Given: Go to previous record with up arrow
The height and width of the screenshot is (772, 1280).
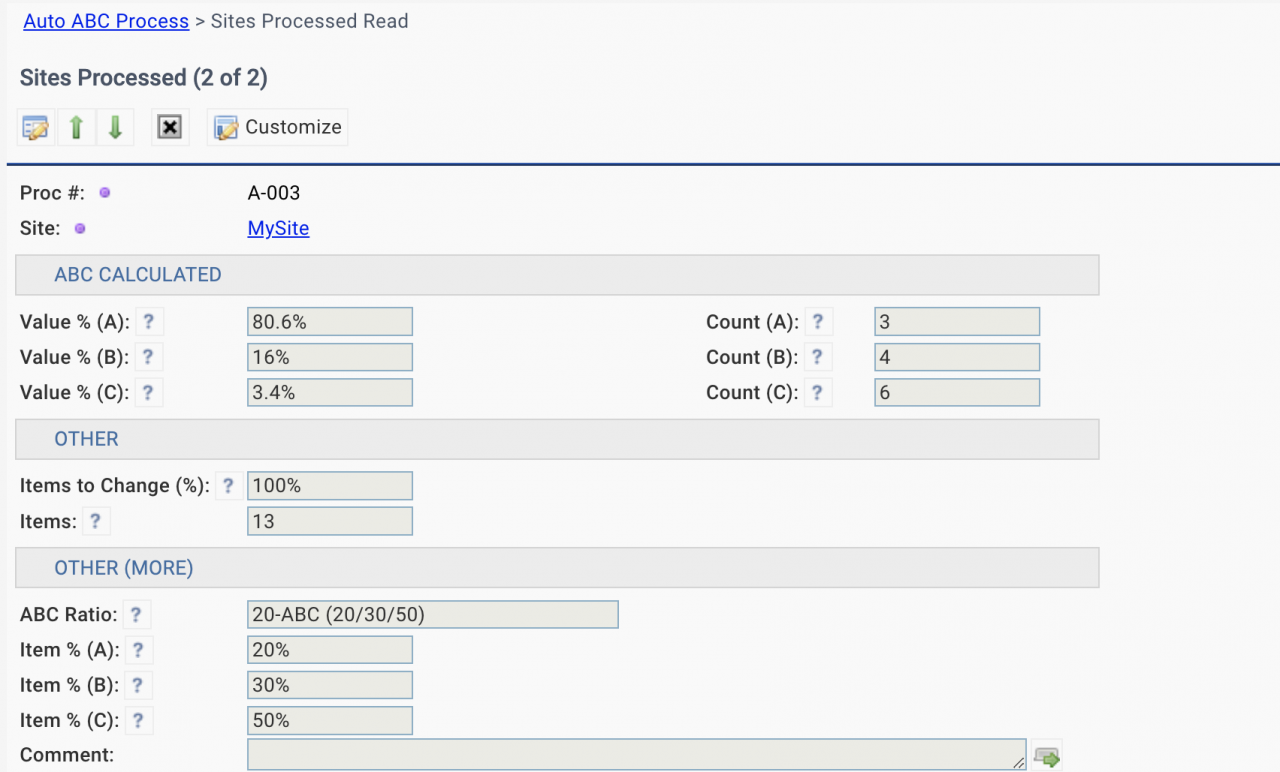Looking at the screenshot, I should 76,128.
